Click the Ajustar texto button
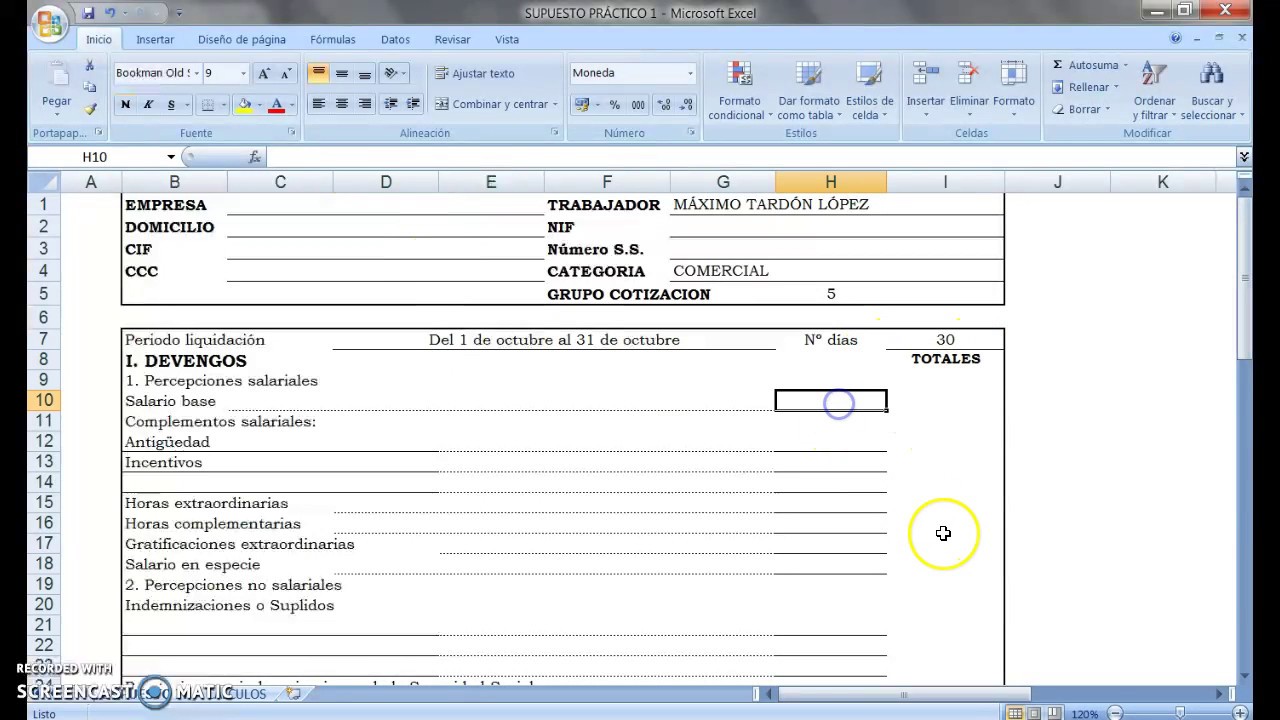The height and width of the screenshot is (720, 1280). [x=475, y=74]
